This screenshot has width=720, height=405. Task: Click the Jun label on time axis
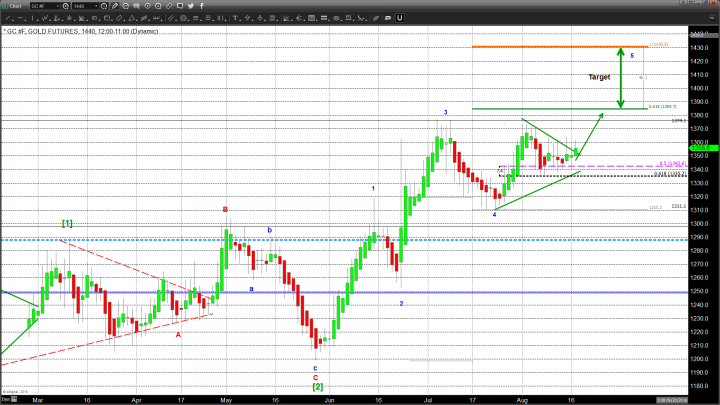(x=330, y=399)
